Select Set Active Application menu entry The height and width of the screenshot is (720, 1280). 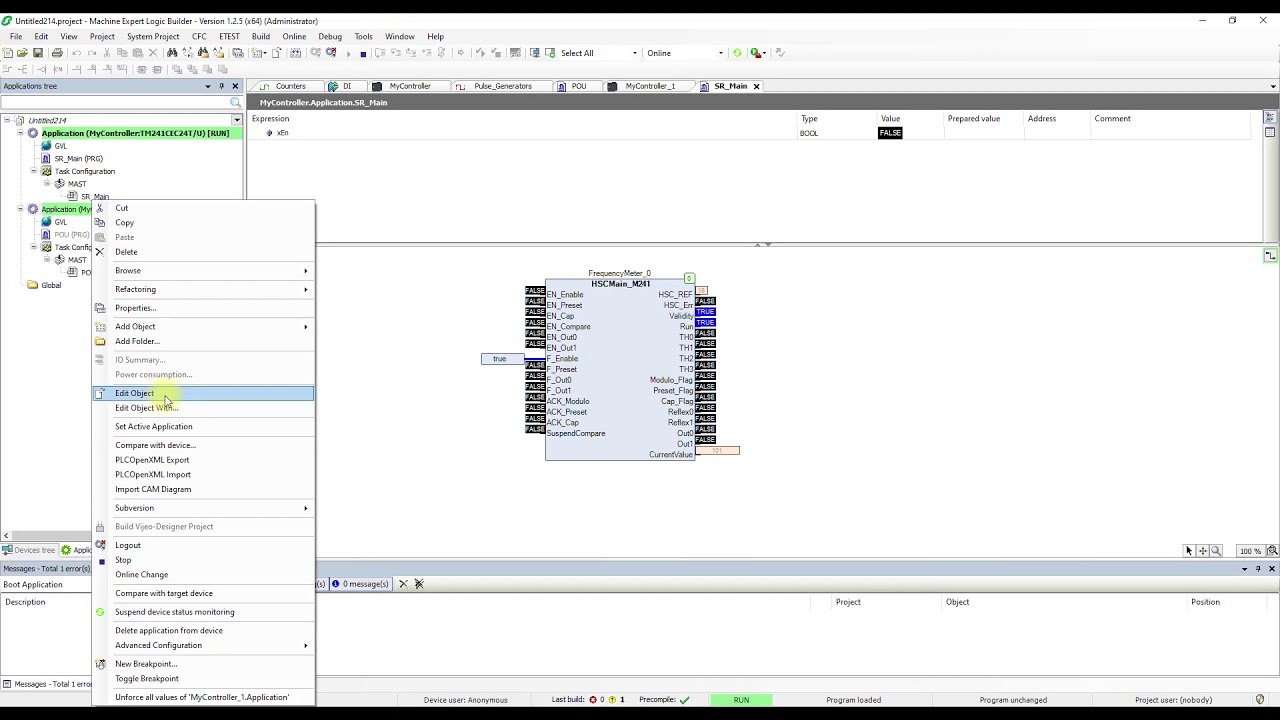[x=204, y=427]
